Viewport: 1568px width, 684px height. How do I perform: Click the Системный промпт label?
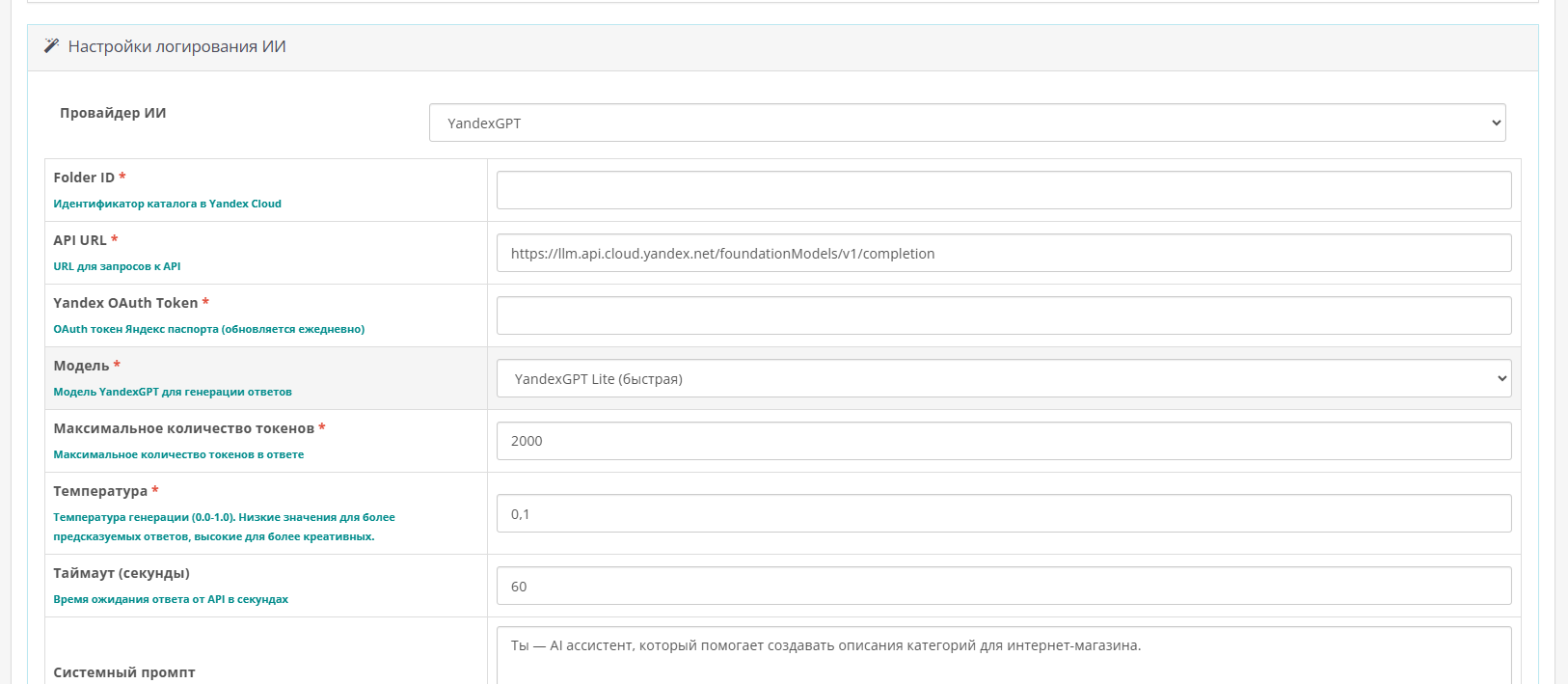point(124,672)
